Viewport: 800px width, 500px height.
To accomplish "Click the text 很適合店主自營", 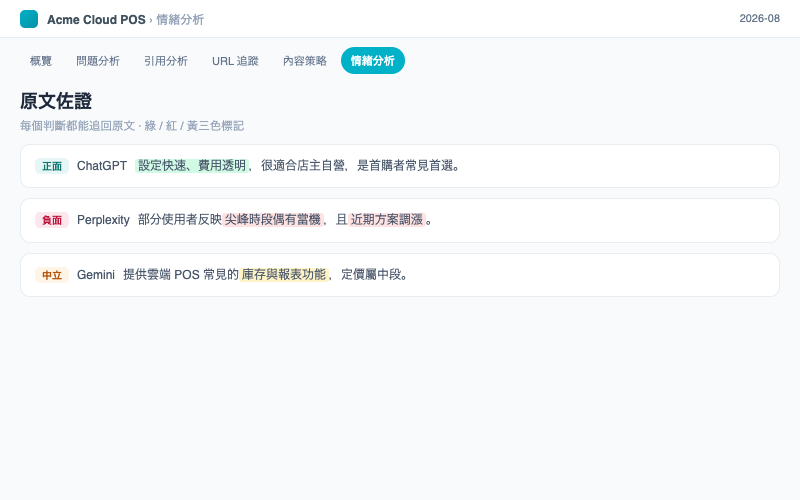I will [303, 166].
